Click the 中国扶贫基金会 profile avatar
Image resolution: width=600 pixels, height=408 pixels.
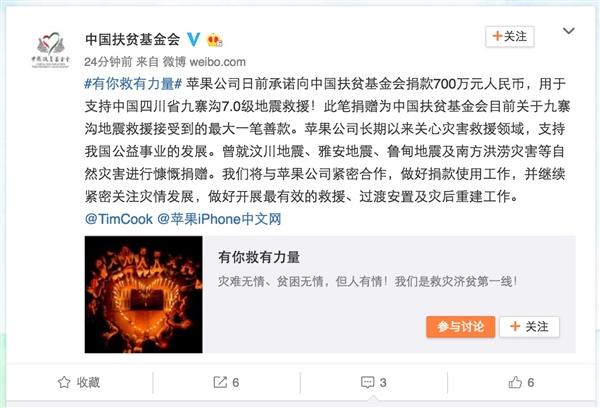[51, 50]
